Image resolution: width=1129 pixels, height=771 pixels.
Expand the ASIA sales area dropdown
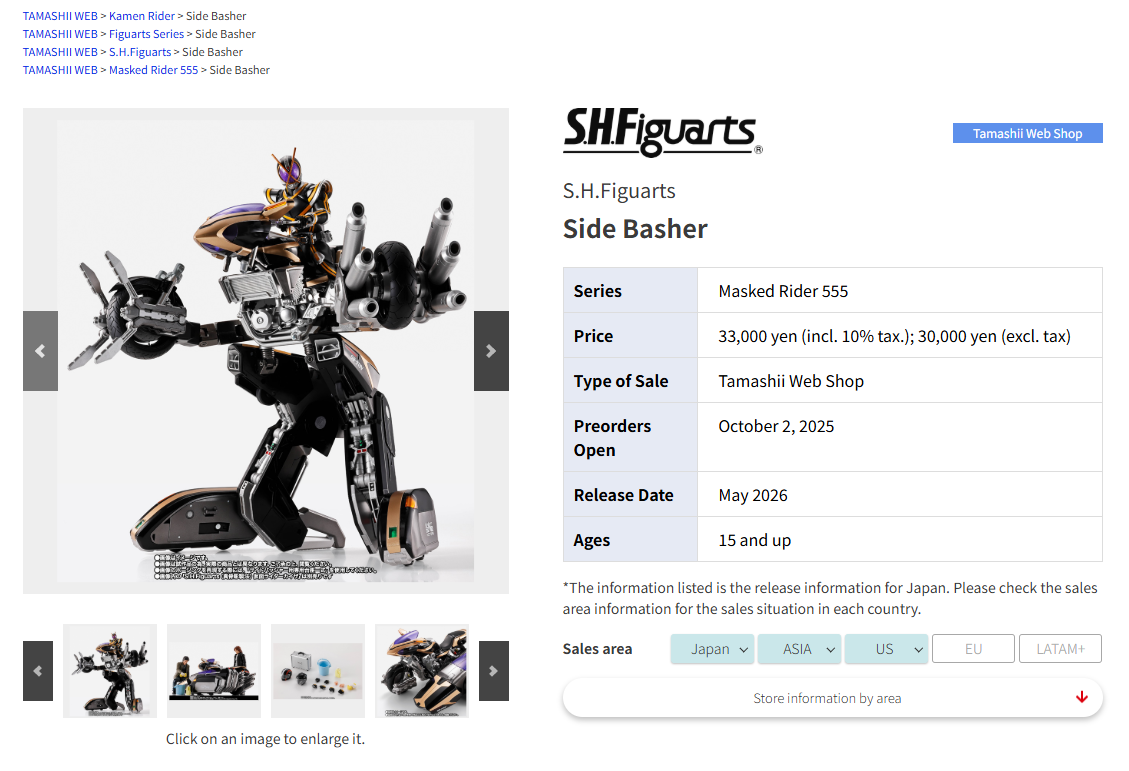[799, 649]
